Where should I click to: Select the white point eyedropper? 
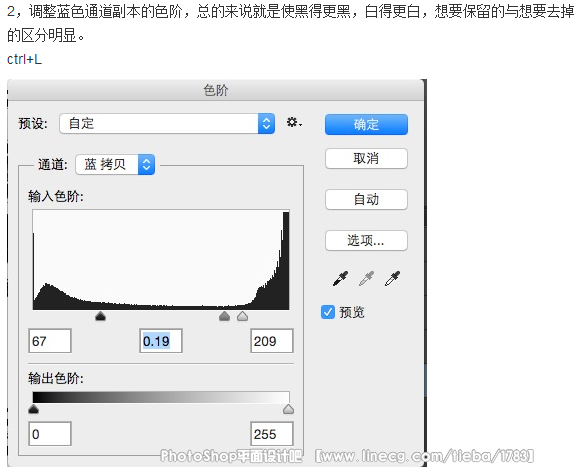point(393,279)
